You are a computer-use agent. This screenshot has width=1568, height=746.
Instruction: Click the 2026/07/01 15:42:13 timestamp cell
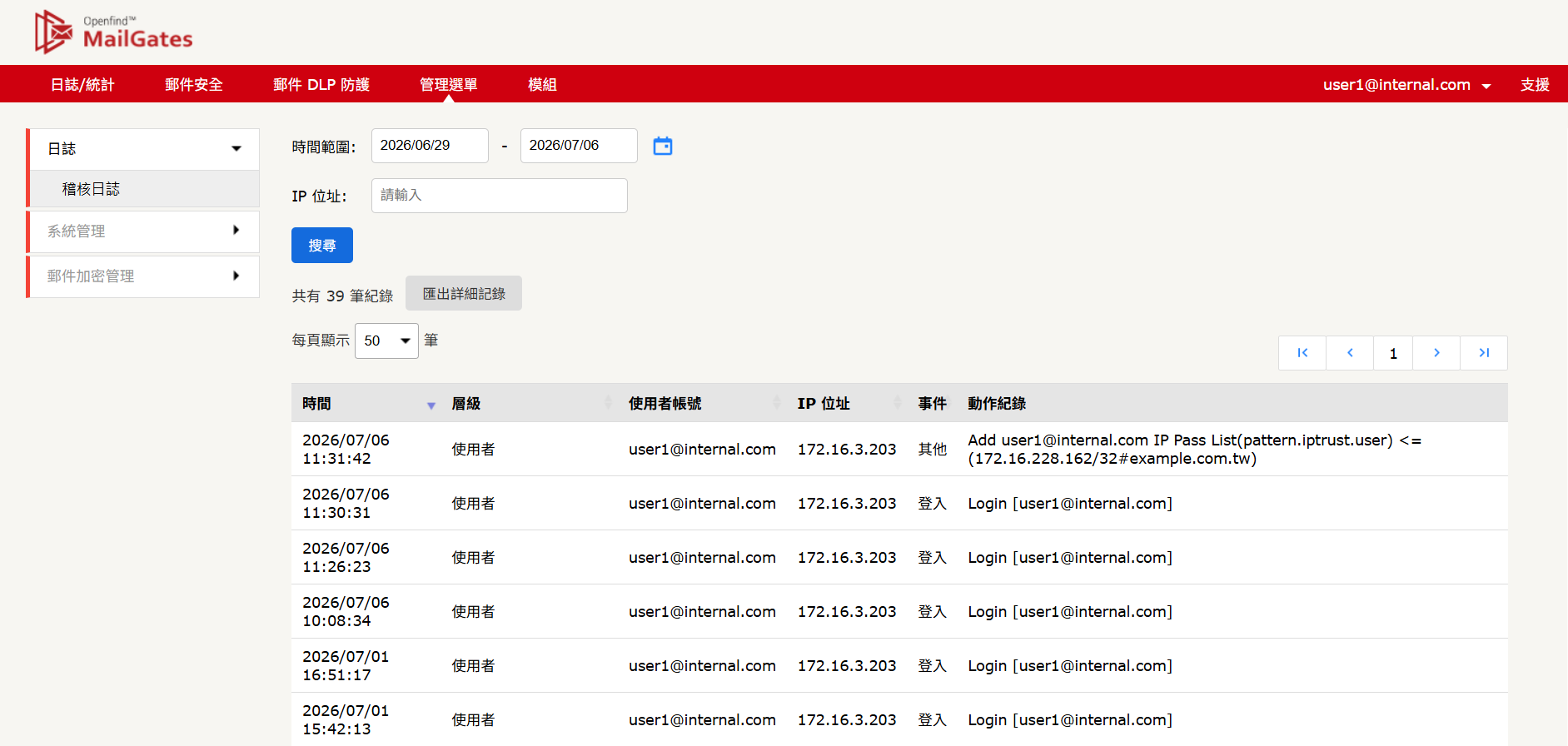tap(346, 720)
